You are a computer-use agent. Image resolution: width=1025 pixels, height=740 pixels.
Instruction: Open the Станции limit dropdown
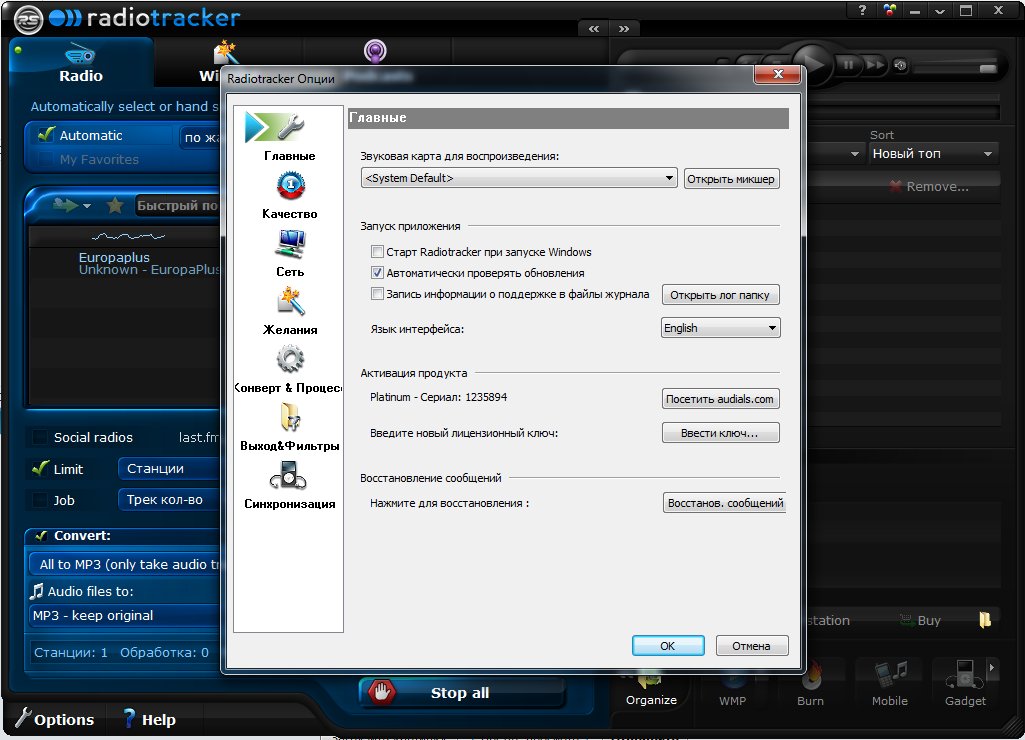click(x=170, y=469)
